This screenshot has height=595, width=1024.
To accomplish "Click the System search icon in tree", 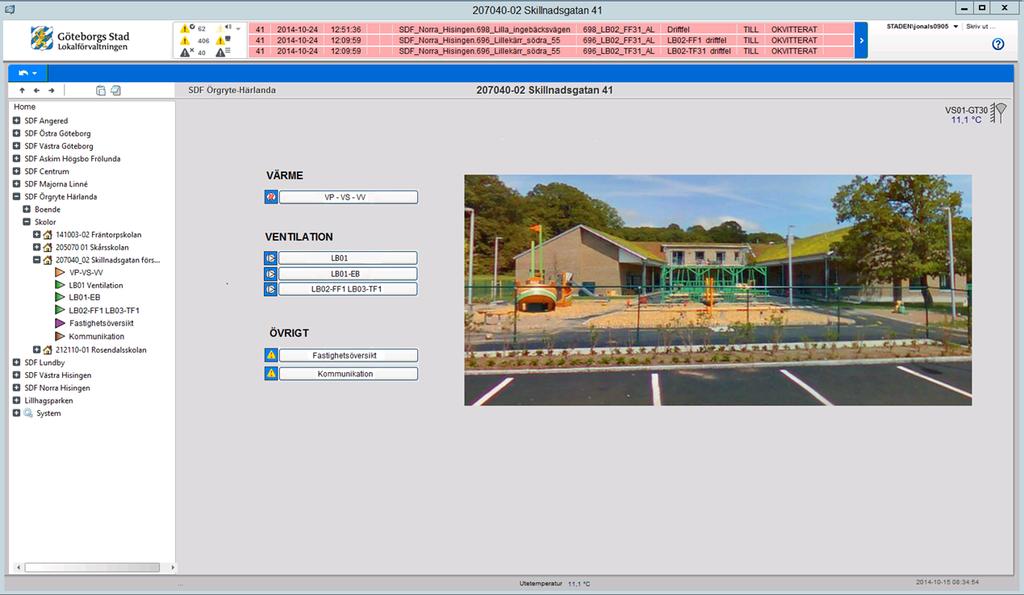I will coord(28,413).
